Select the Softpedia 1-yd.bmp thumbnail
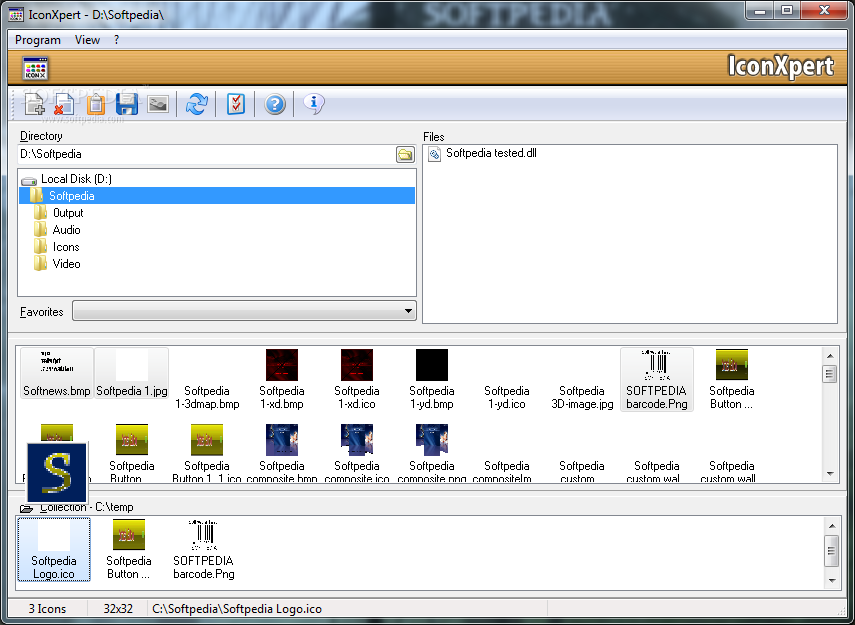The image size is (855, 625). 431,380
